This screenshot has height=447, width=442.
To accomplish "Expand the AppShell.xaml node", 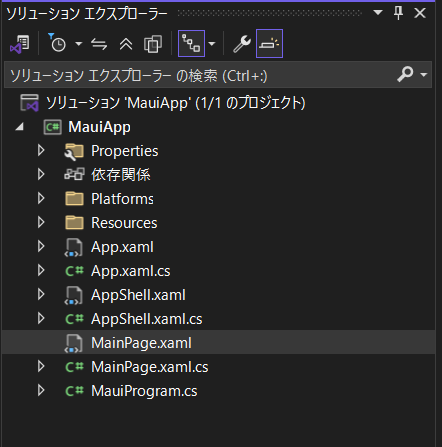I will point(41,295).
